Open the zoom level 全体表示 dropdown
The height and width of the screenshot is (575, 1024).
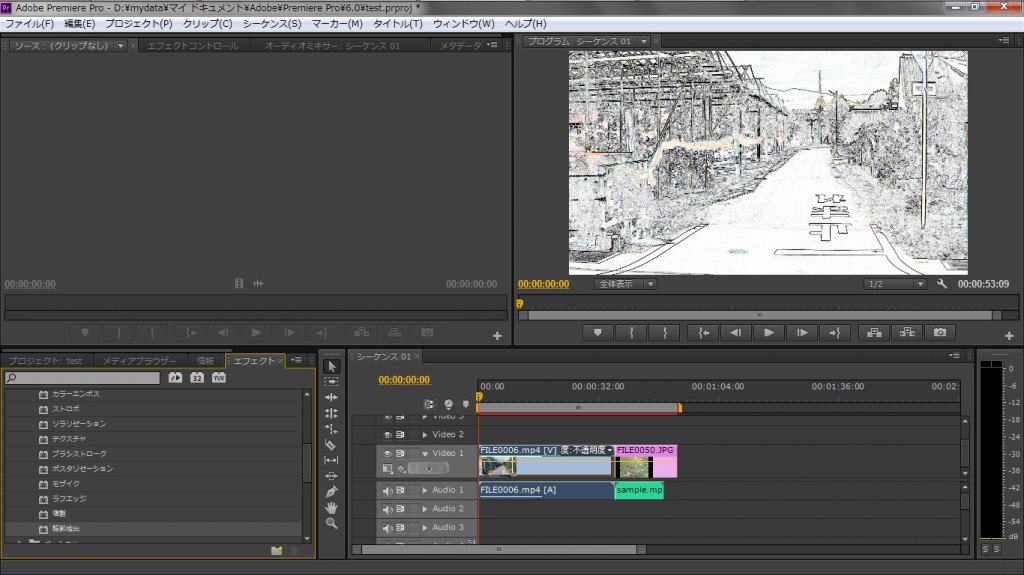pyautogui.click(x=625, y=284)
